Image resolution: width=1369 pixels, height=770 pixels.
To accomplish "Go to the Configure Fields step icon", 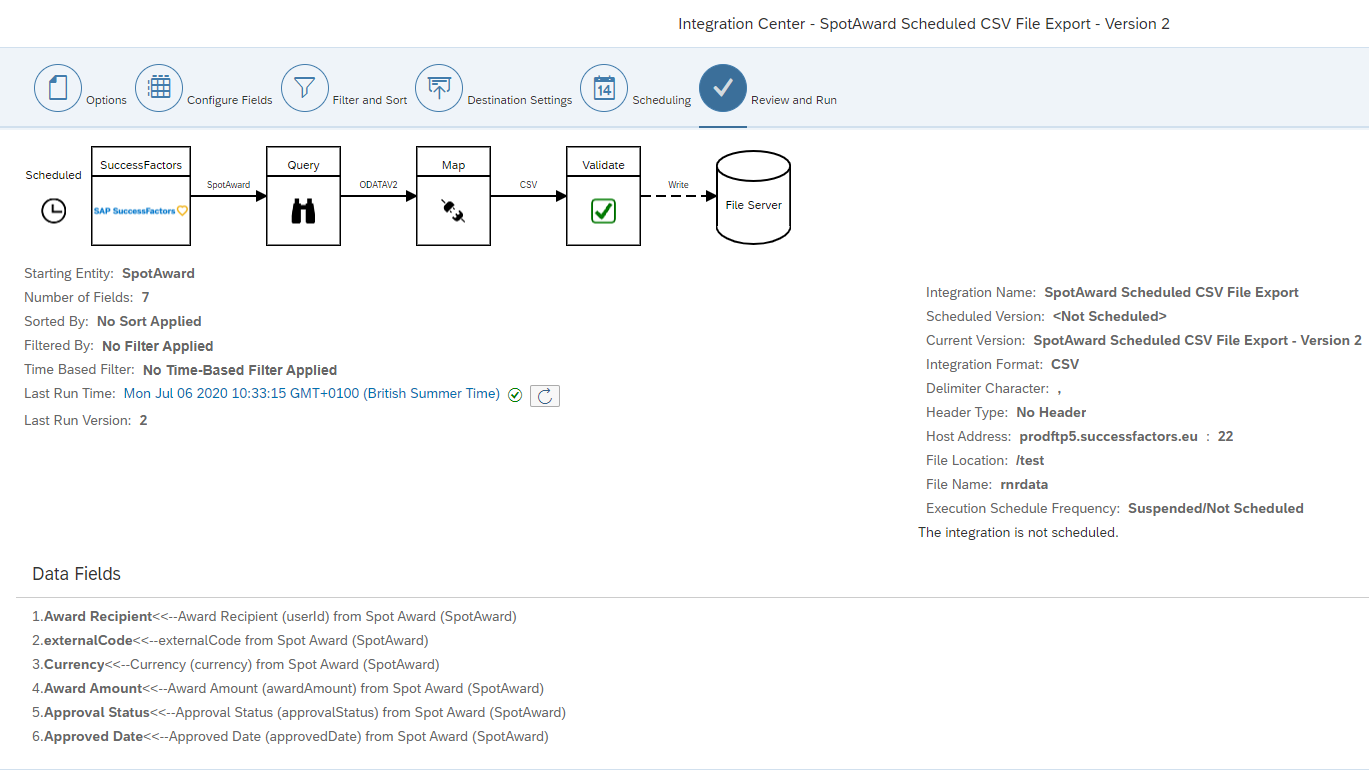I will coord(159,88).
